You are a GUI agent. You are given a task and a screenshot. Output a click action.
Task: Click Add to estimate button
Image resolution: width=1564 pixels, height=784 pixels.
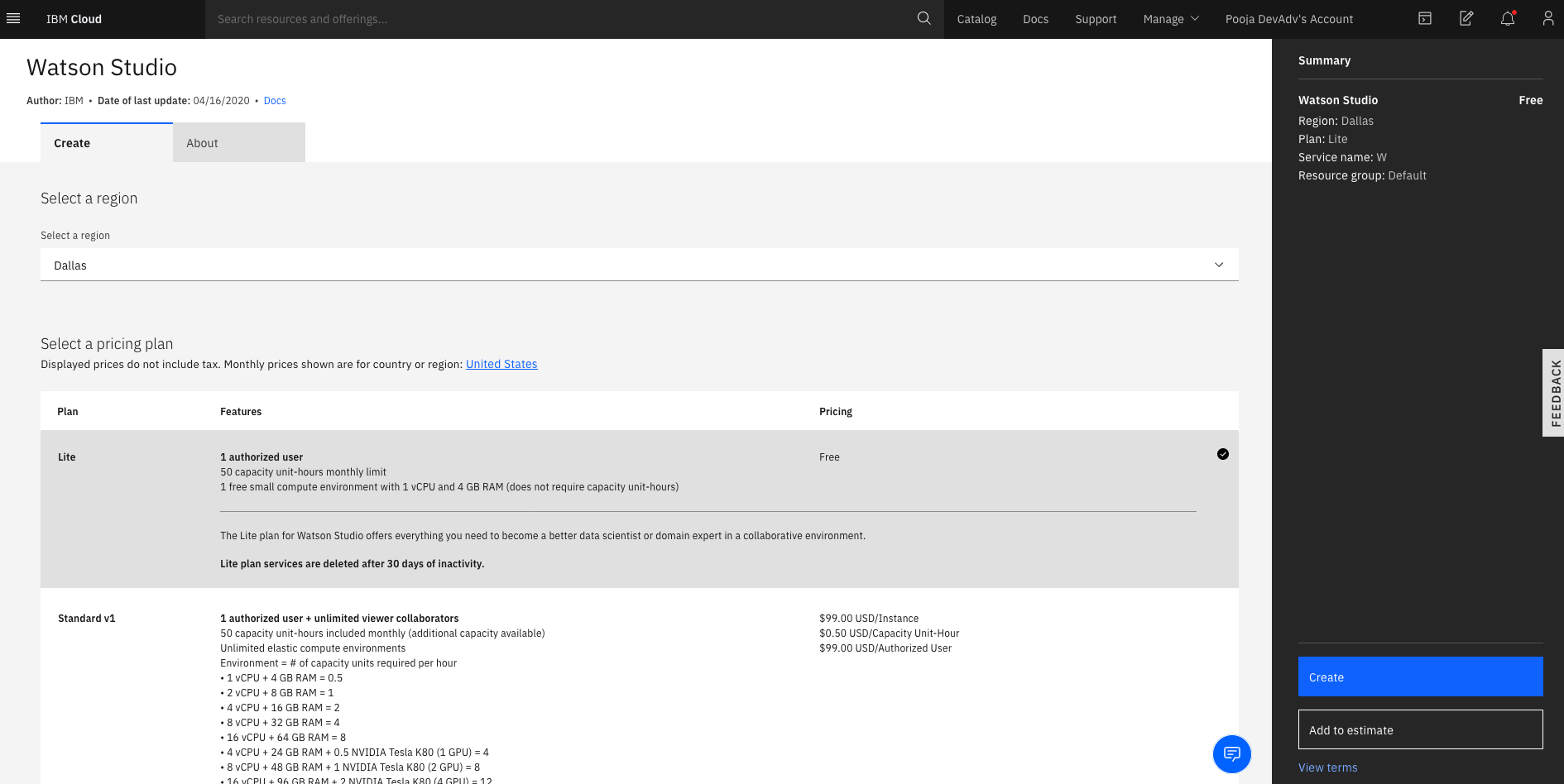tap(1421, 729)
